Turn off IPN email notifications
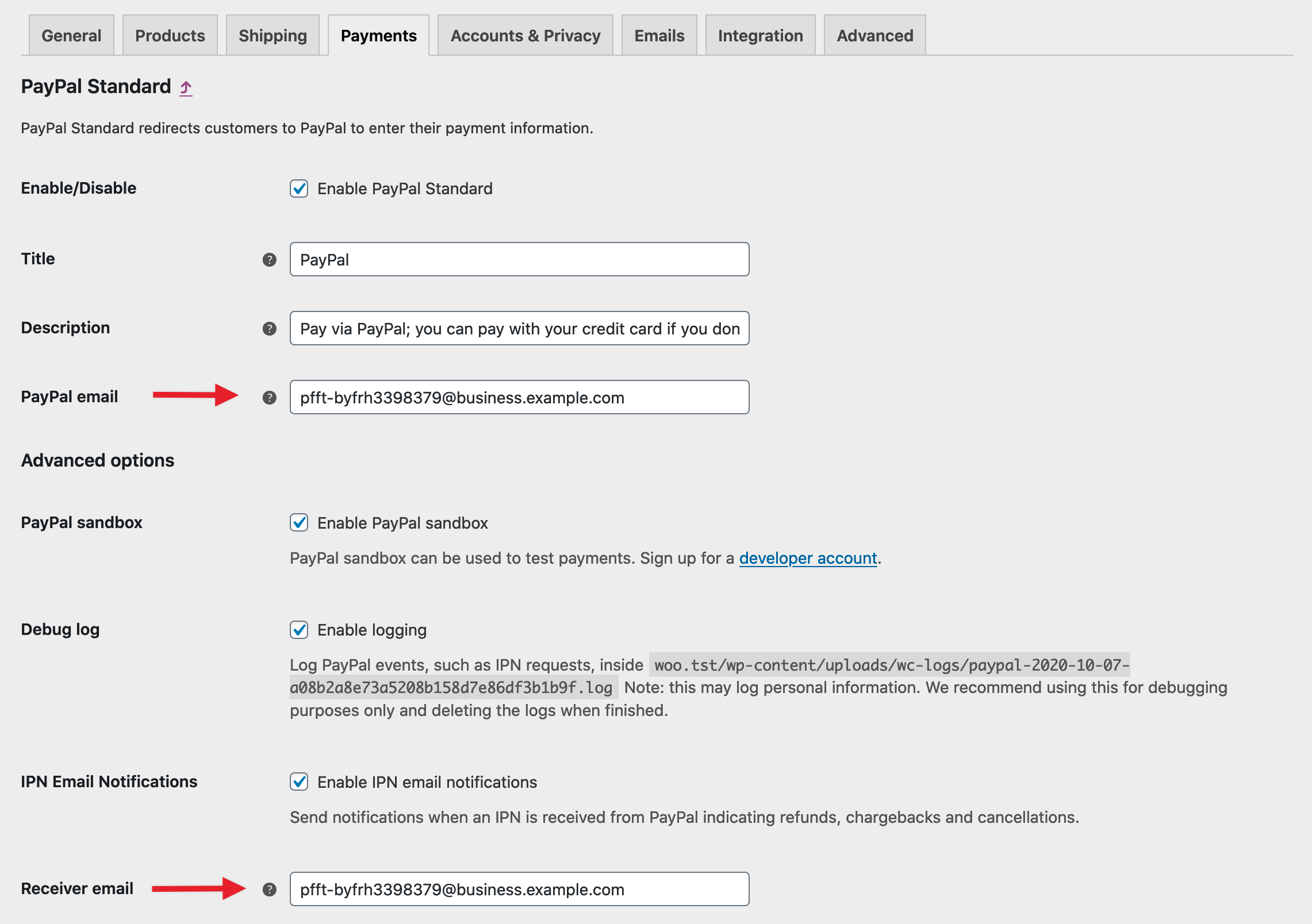This screenshot has height=924, width=1312. pyautogui.click(x=298, y=782)
